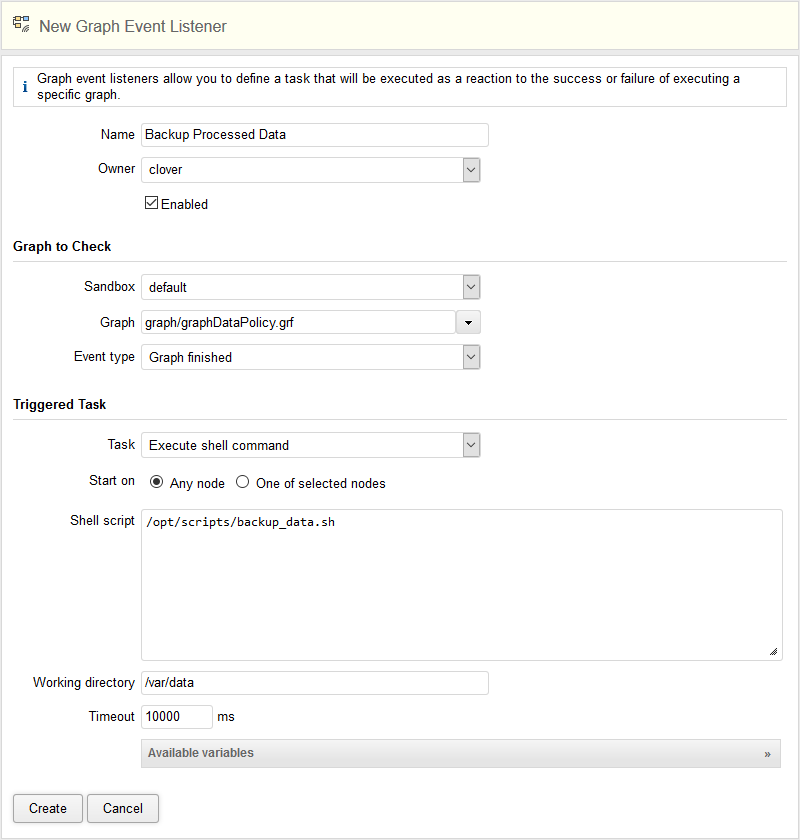Toggle the Enabled checkbox

pyautogui.click(x=152, y=203)
